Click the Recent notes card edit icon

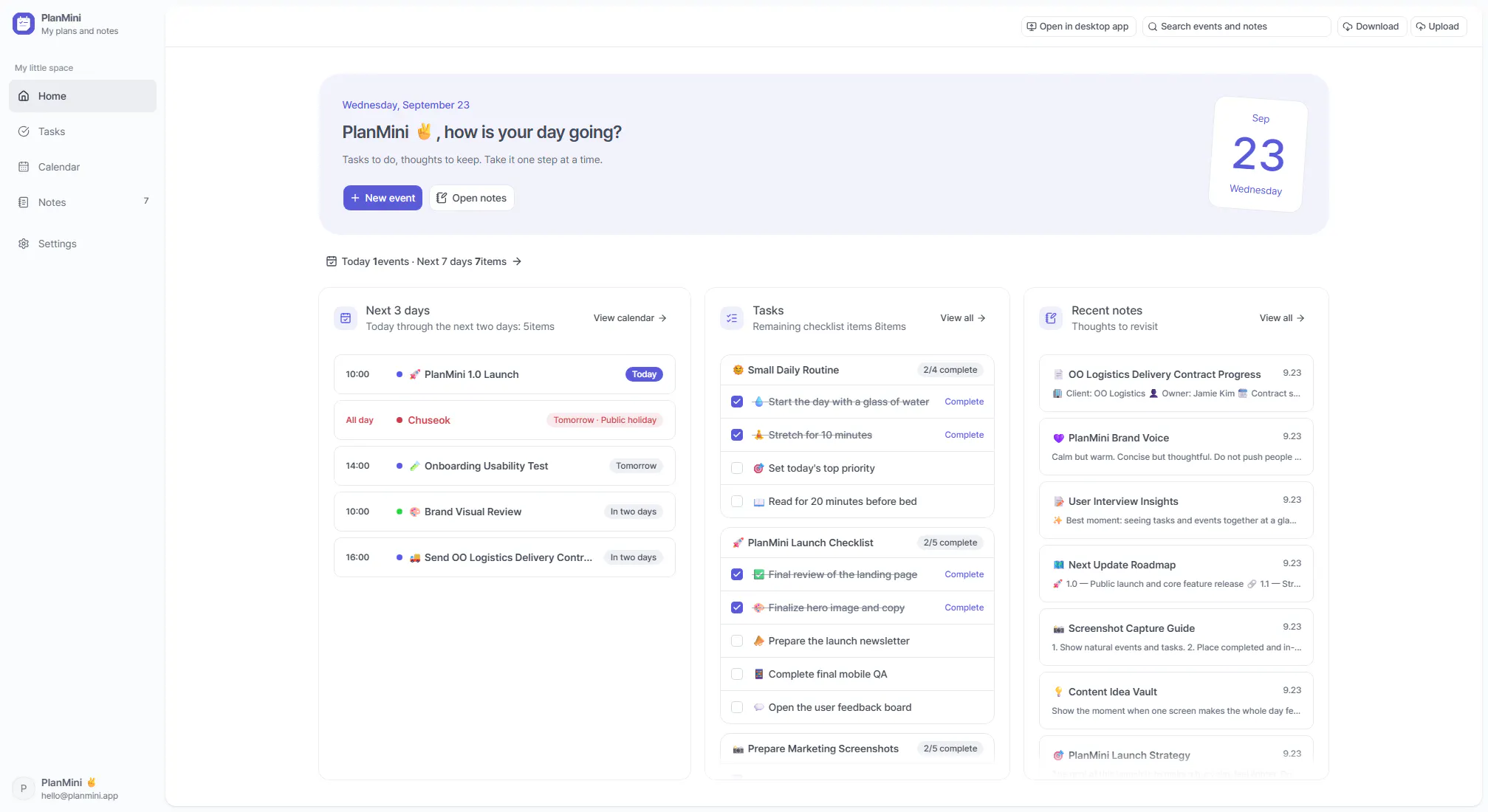[1051, 318]
